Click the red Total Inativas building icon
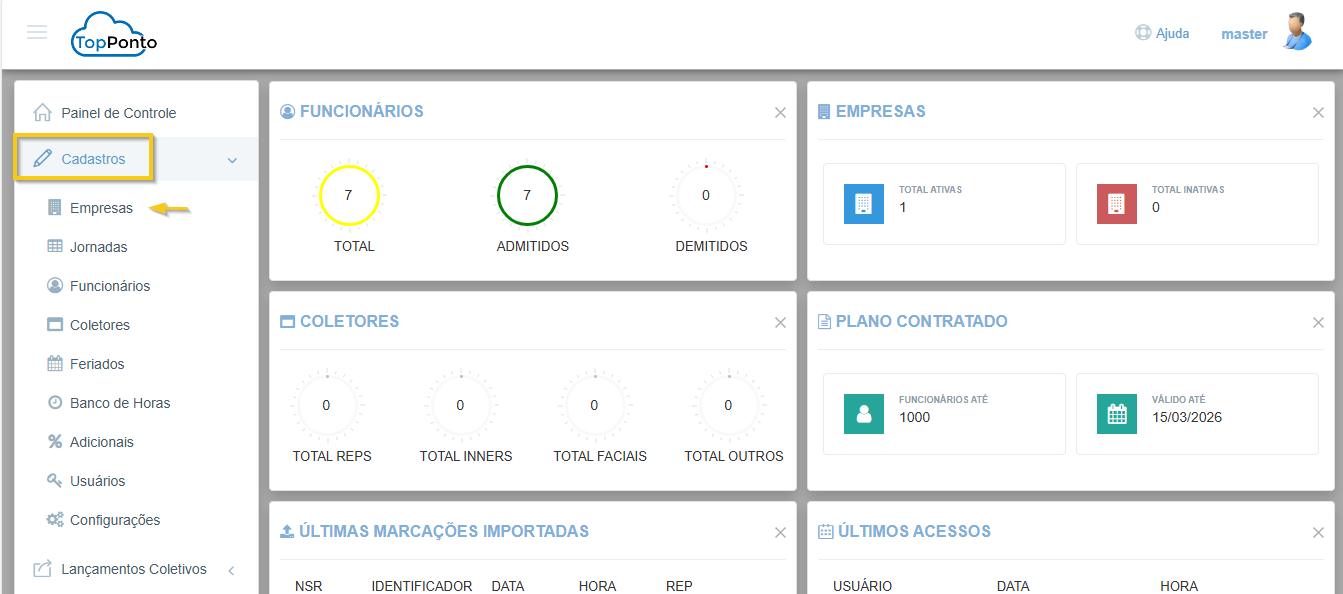Image resolution: width=1343 pixels, height=594 pixels. [x=1116, y=204]
